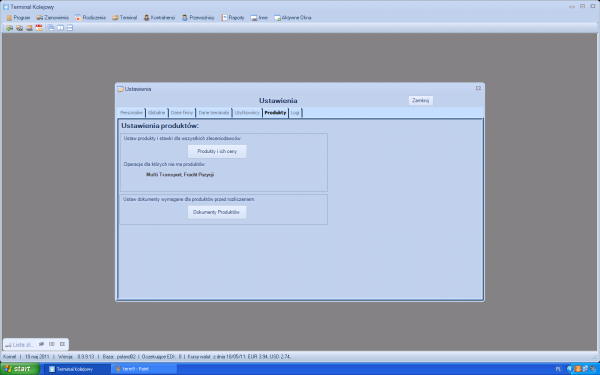
Task: Click the second toolbar truck search icon
Action: click(x=19, y=28)
